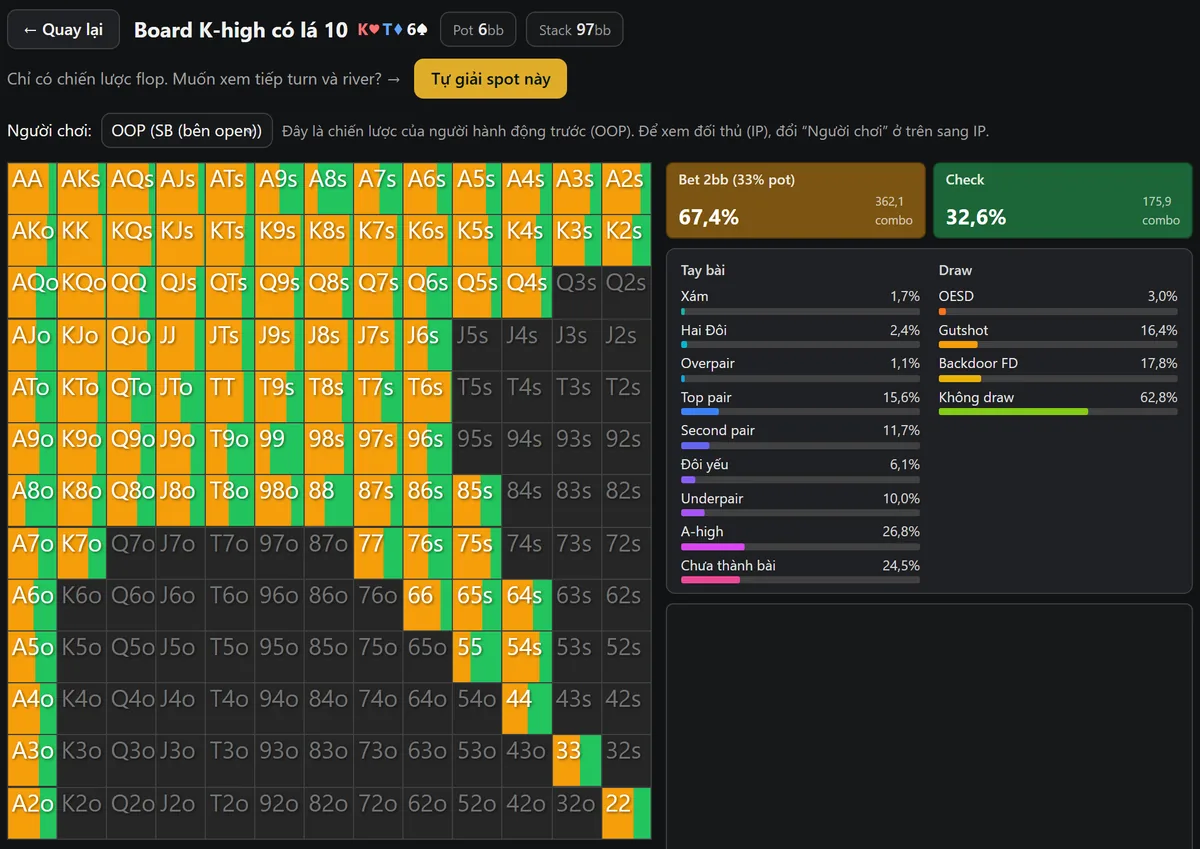This screenshot has height=849, width=1200.
Task: Select the T8o hand cell
Action: [x=230, y=501]
